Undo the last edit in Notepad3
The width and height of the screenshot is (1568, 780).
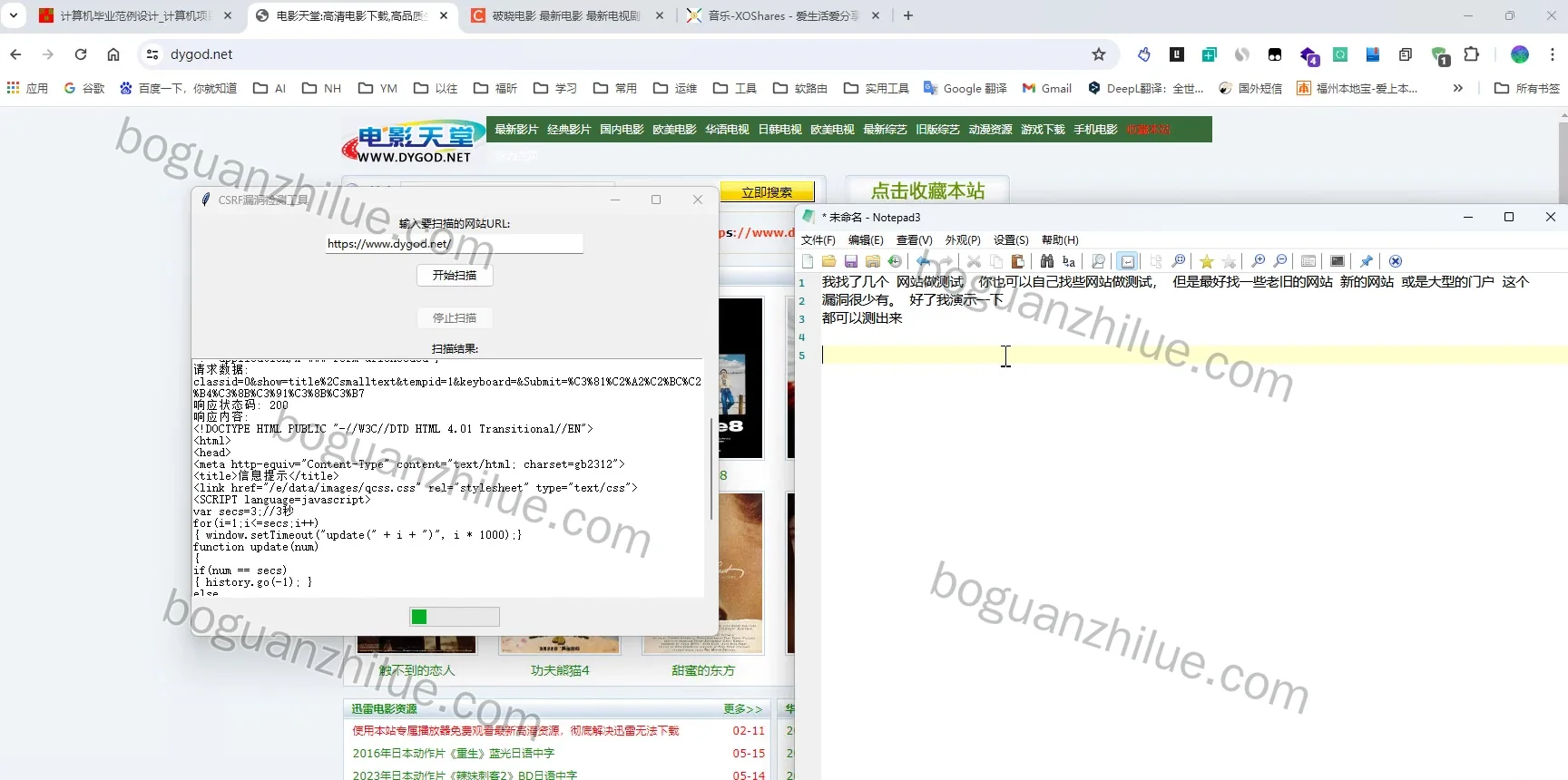[924, 261]
